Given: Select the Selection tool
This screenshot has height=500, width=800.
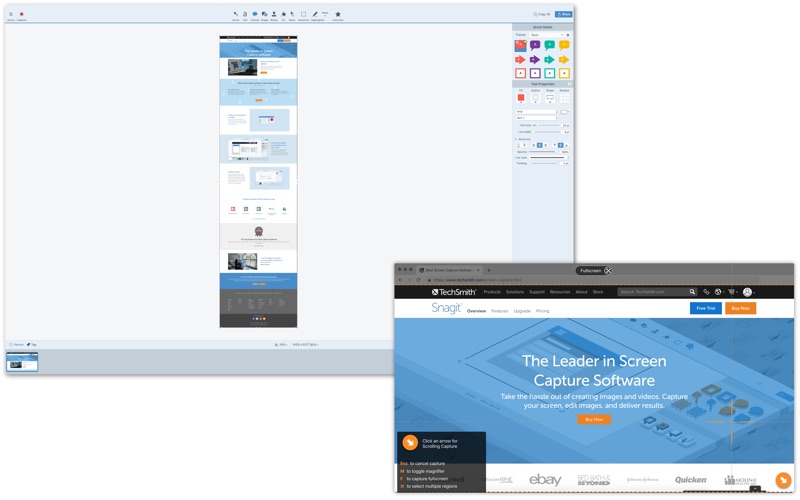Looking at the screenshot, I should 304,14.
